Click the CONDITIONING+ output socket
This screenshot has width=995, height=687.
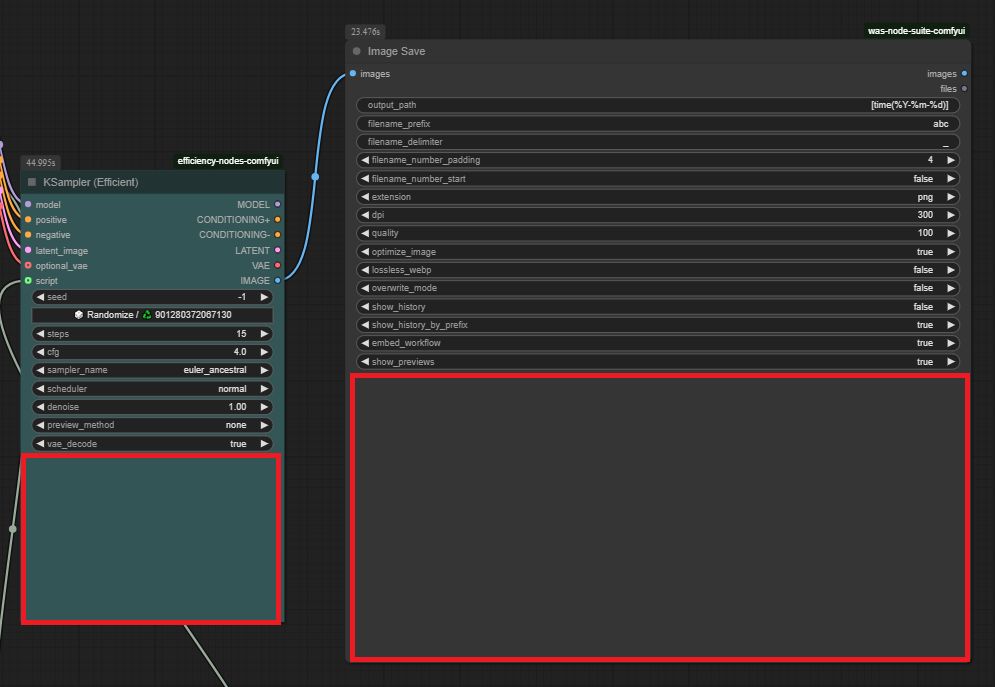277,219
